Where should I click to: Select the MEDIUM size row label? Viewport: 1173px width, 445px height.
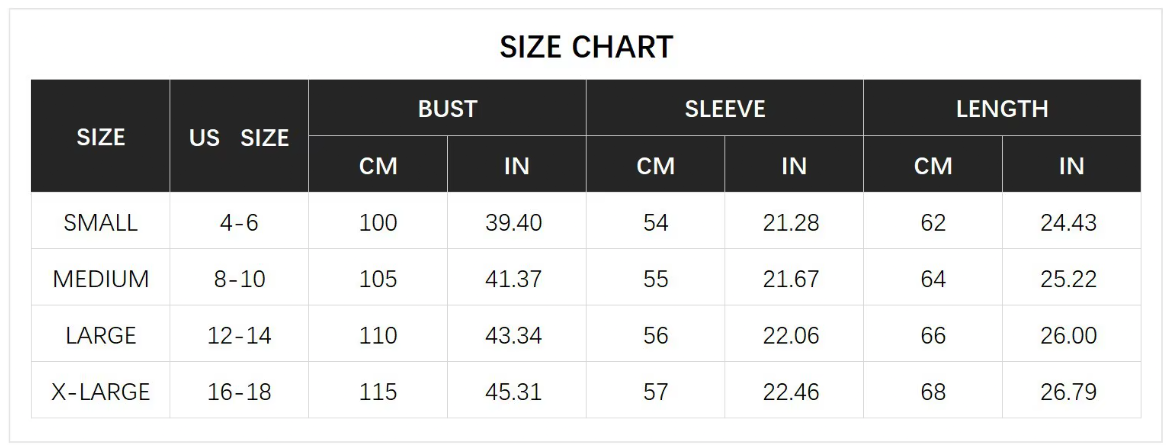(x=100, y=279)
